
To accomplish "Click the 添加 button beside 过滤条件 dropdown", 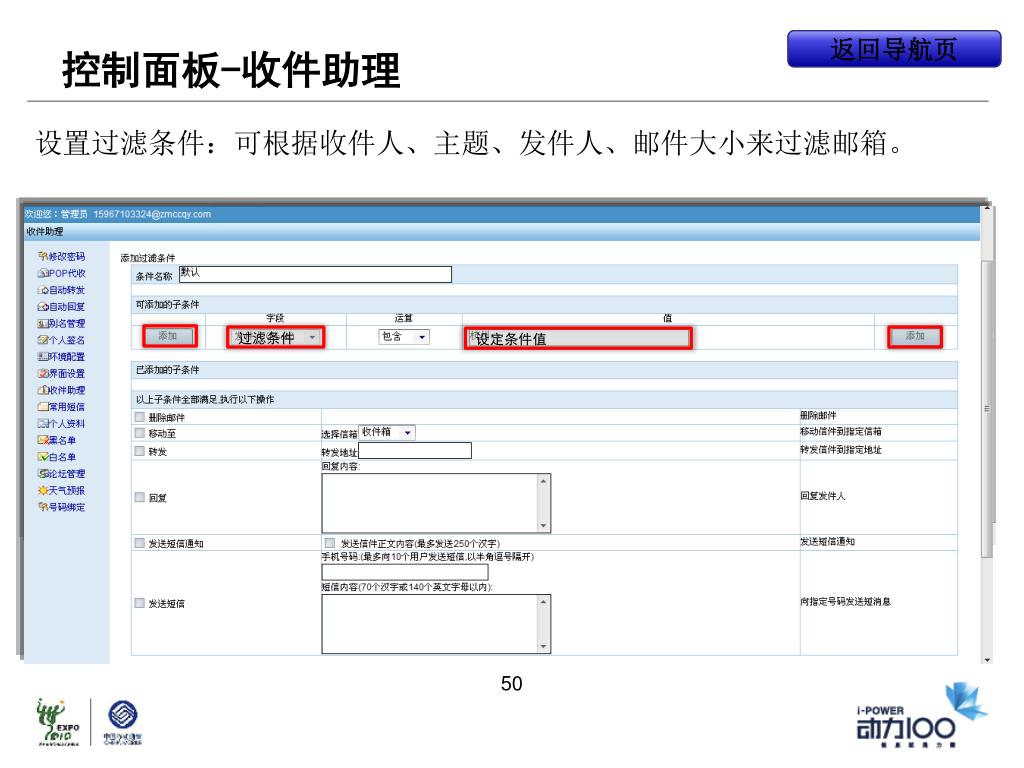I will click(x=170, y=336).
